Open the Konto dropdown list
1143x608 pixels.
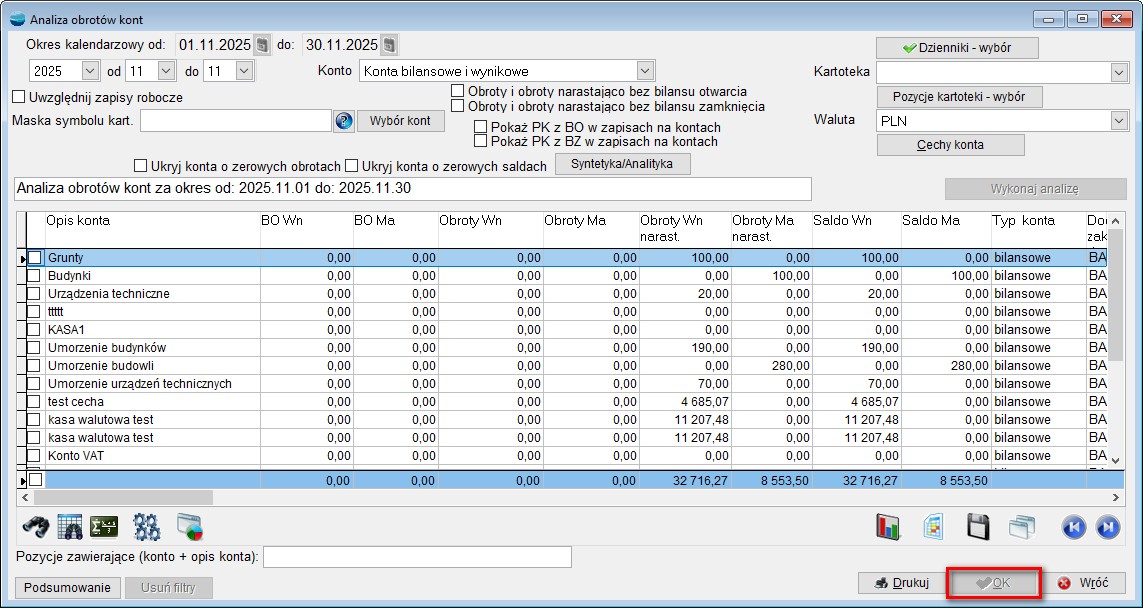[645, 71]
